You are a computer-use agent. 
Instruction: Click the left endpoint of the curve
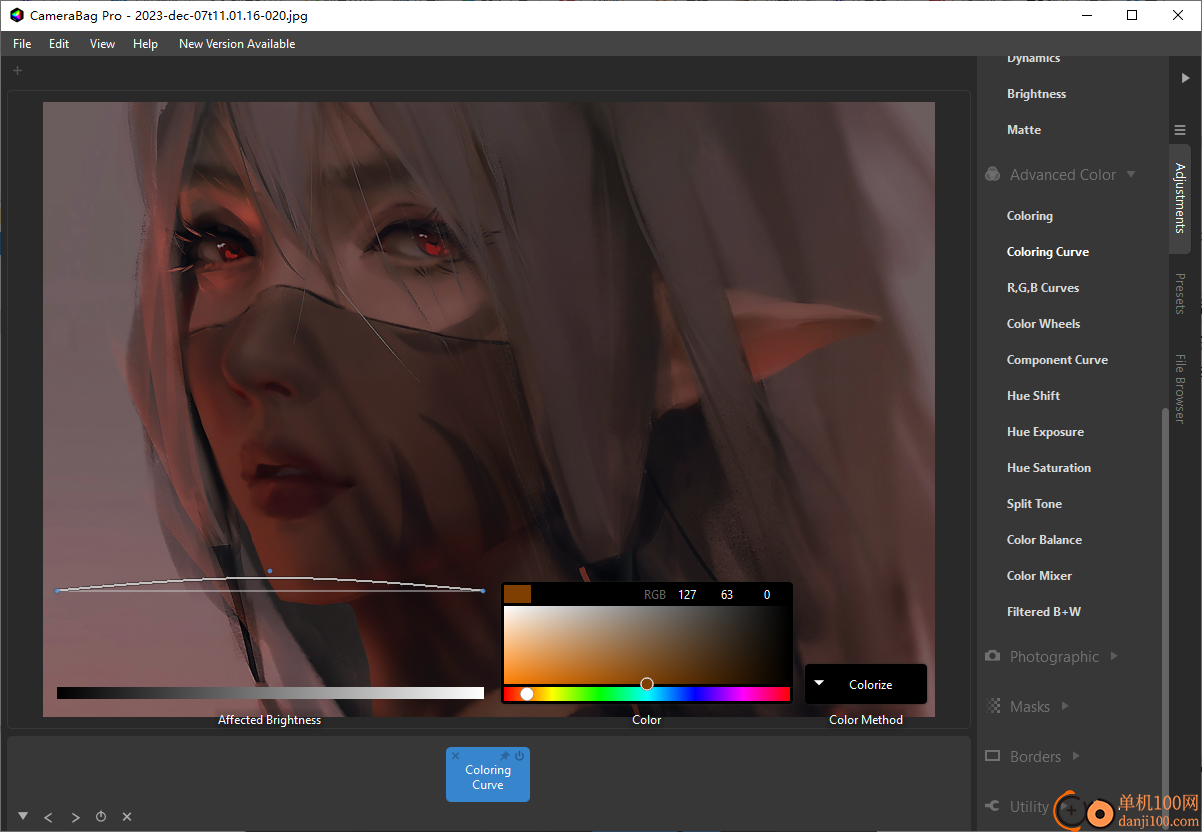[57, 591]
